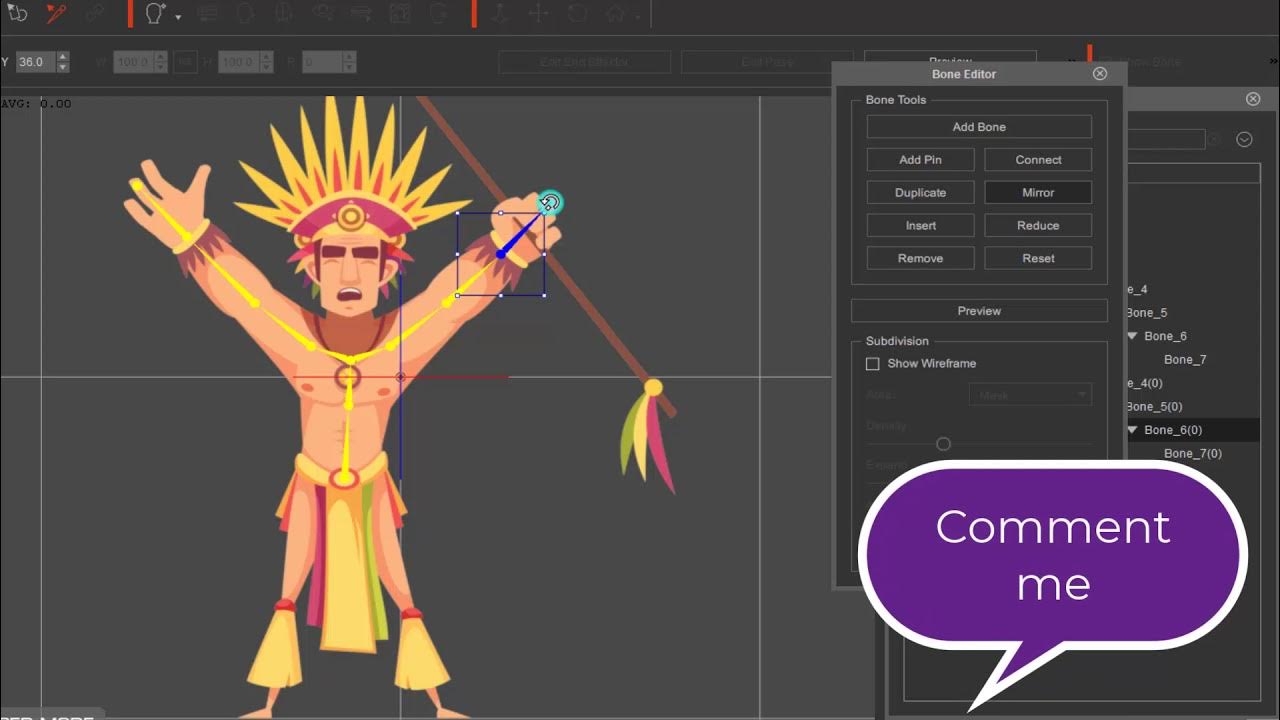The height and width of the screenshot is (720, 1280).
Task: Collapse the Bone_6 tree branch
Action: point(1133,336)
